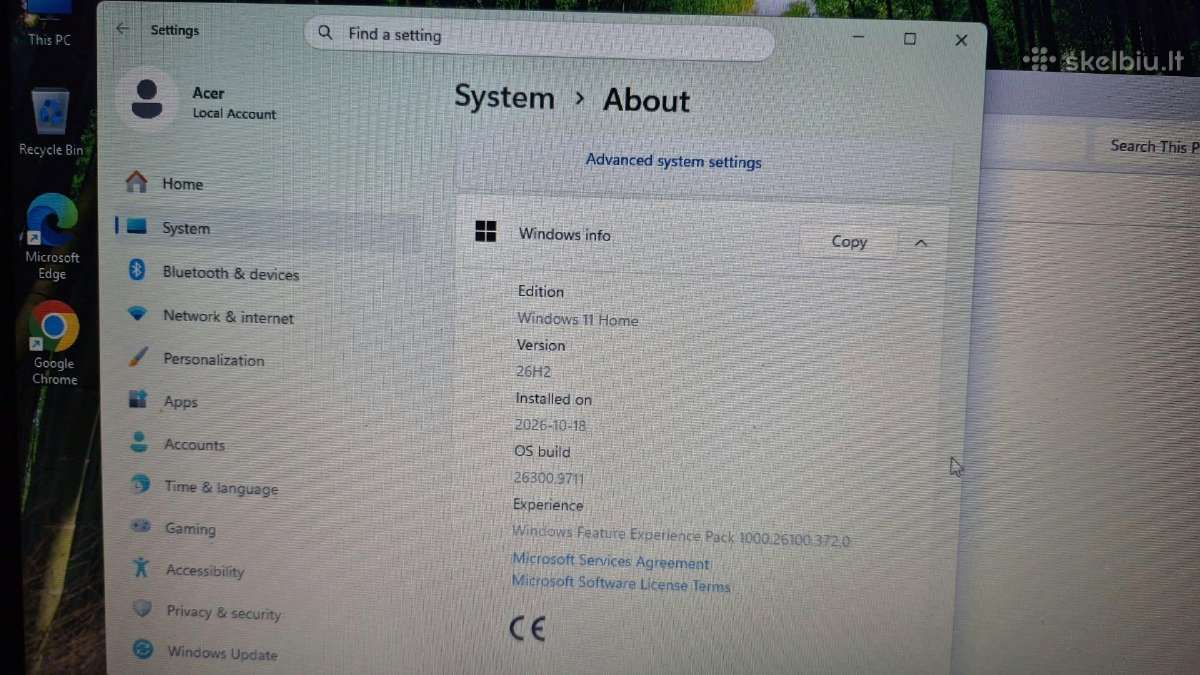Viewport: 1200px width, 675px height.
Task: Click the installed date 2026-10-18
Action: pos(550,425)
